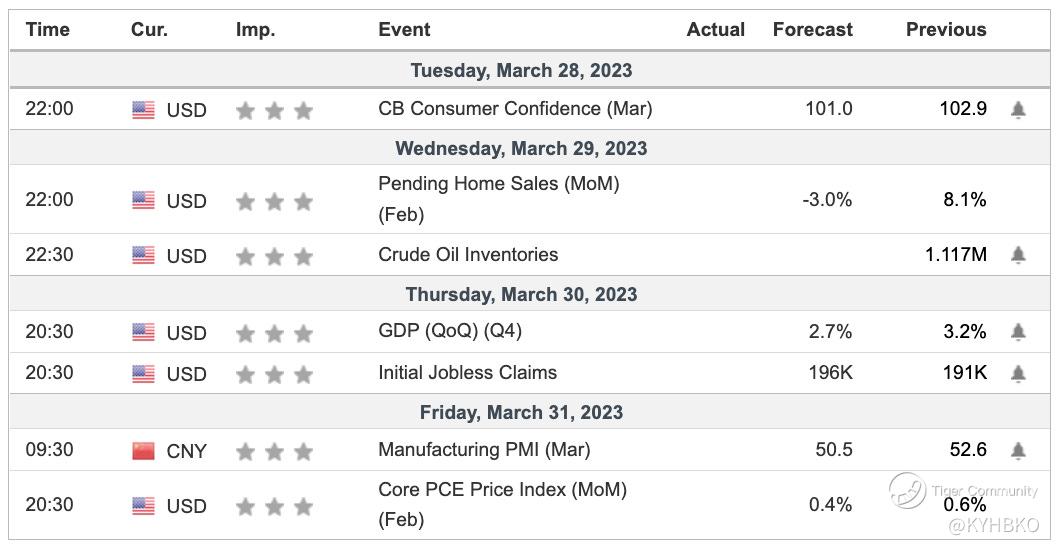
Task: Click the Imp. column header
Action: (x=255, y=30)
